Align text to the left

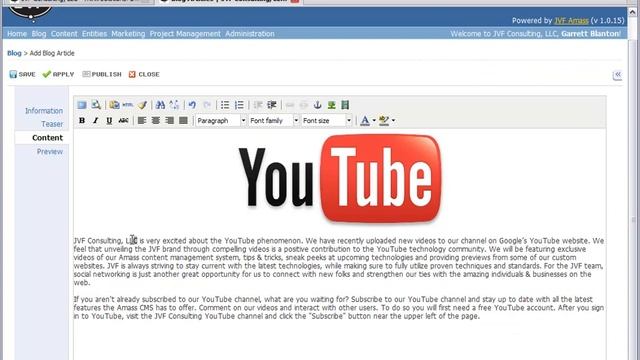tap(142, 120)
